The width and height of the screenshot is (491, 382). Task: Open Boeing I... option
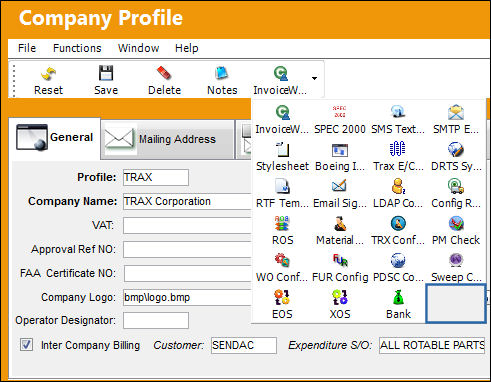click(x=340, y=156)
